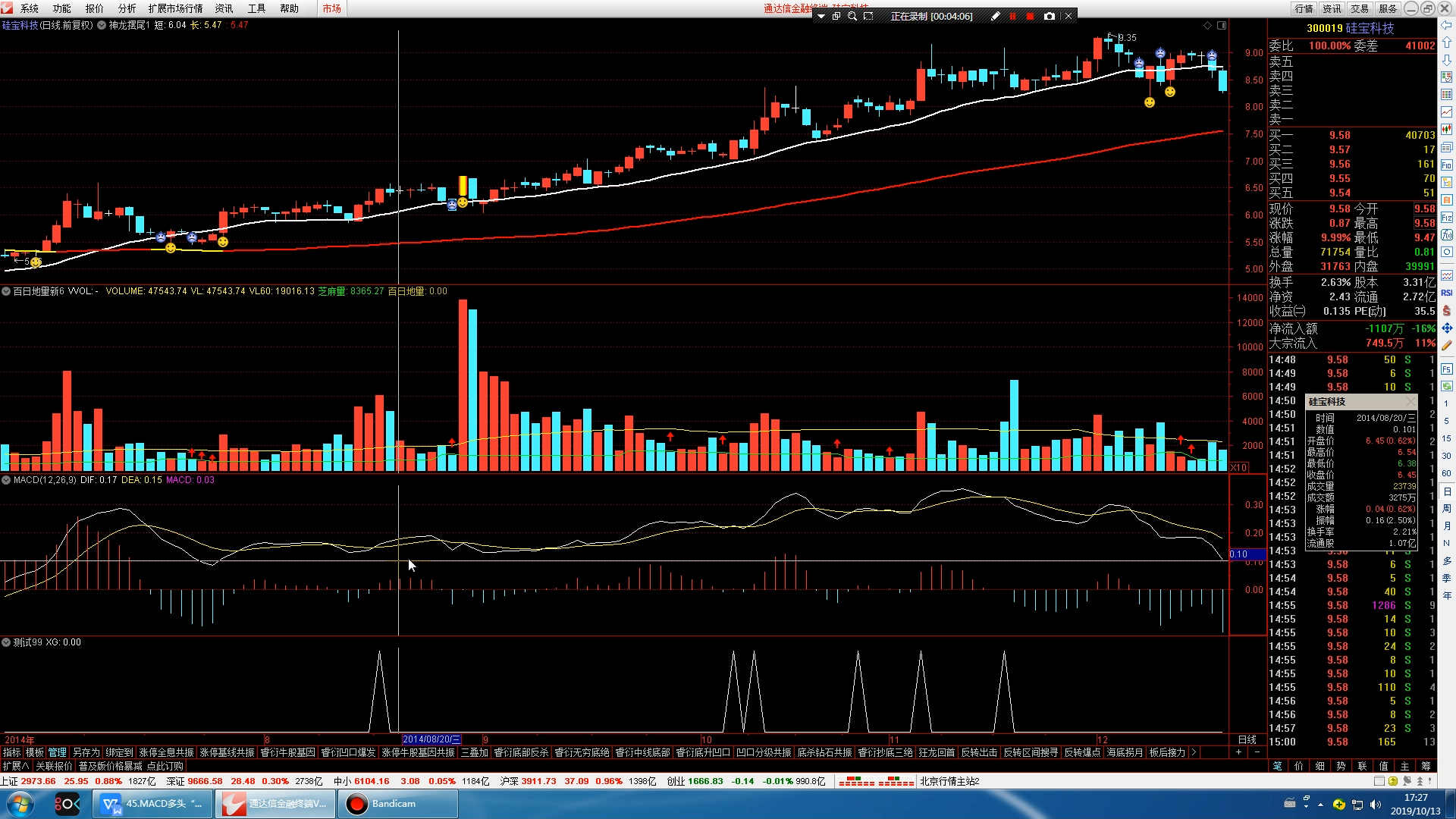Expand the 测试99 indicator header circle
This screenshot has width=1456, height=819.
(6, 642)
